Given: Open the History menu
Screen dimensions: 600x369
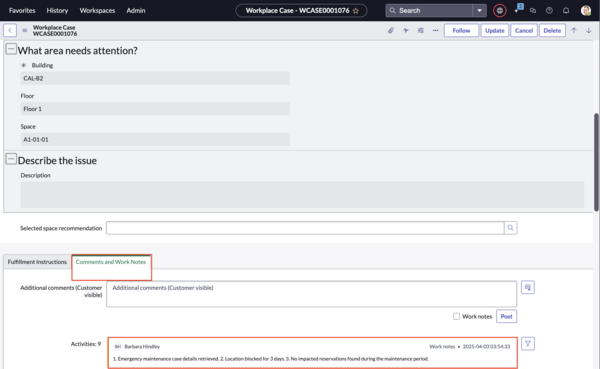Looking at the screenshot, I should coord(57,10).
